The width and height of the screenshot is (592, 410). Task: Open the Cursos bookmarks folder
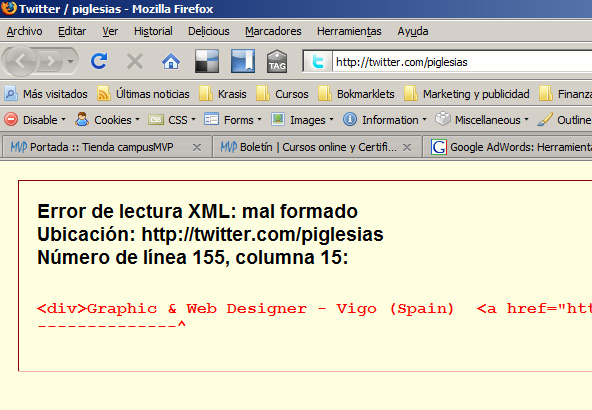282,94
